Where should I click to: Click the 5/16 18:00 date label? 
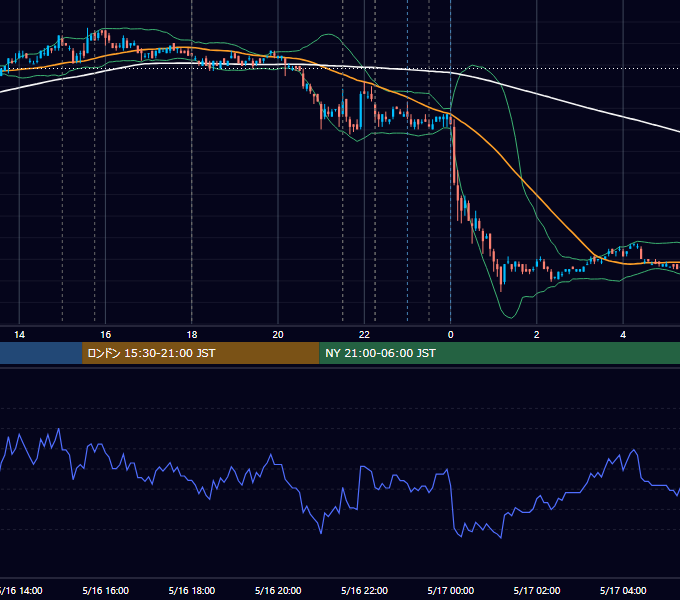192,590
